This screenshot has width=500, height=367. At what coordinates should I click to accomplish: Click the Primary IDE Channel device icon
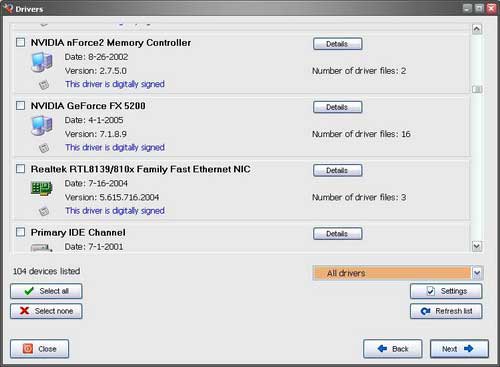pyautogui.click(x=41, y=248)
